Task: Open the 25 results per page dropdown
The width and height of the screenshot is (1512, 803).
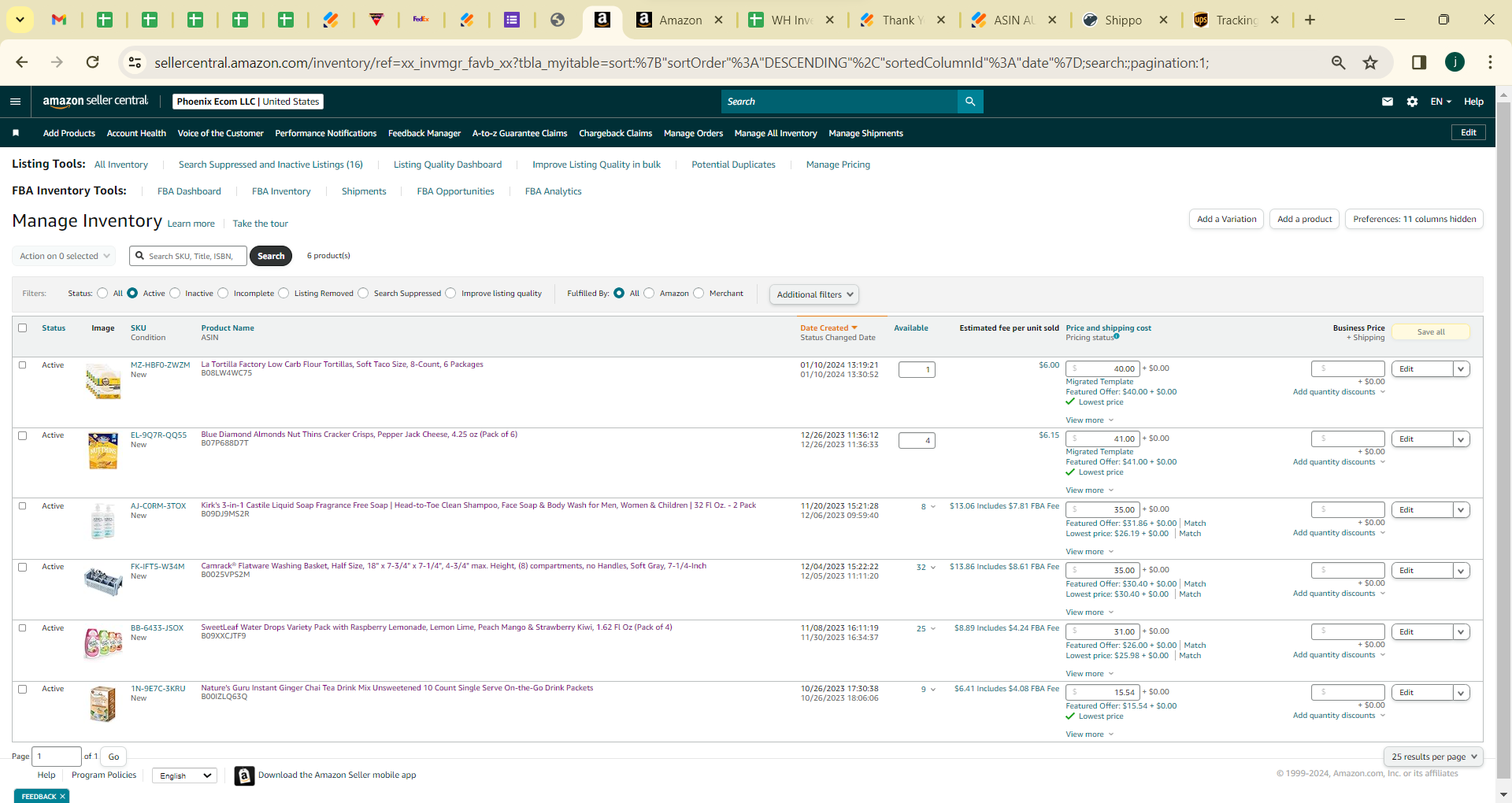Action: [1433, 757]
